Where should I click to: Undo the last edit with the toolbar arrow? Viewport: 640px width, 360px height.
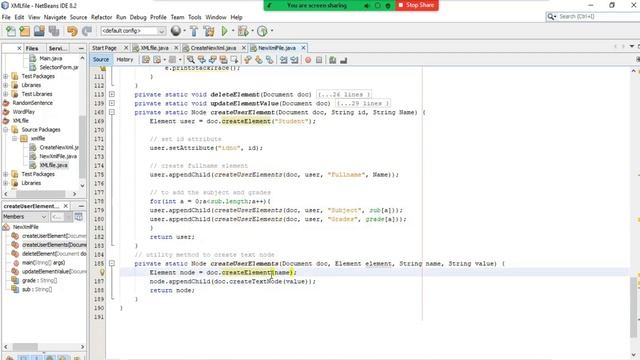coord(72,31)
